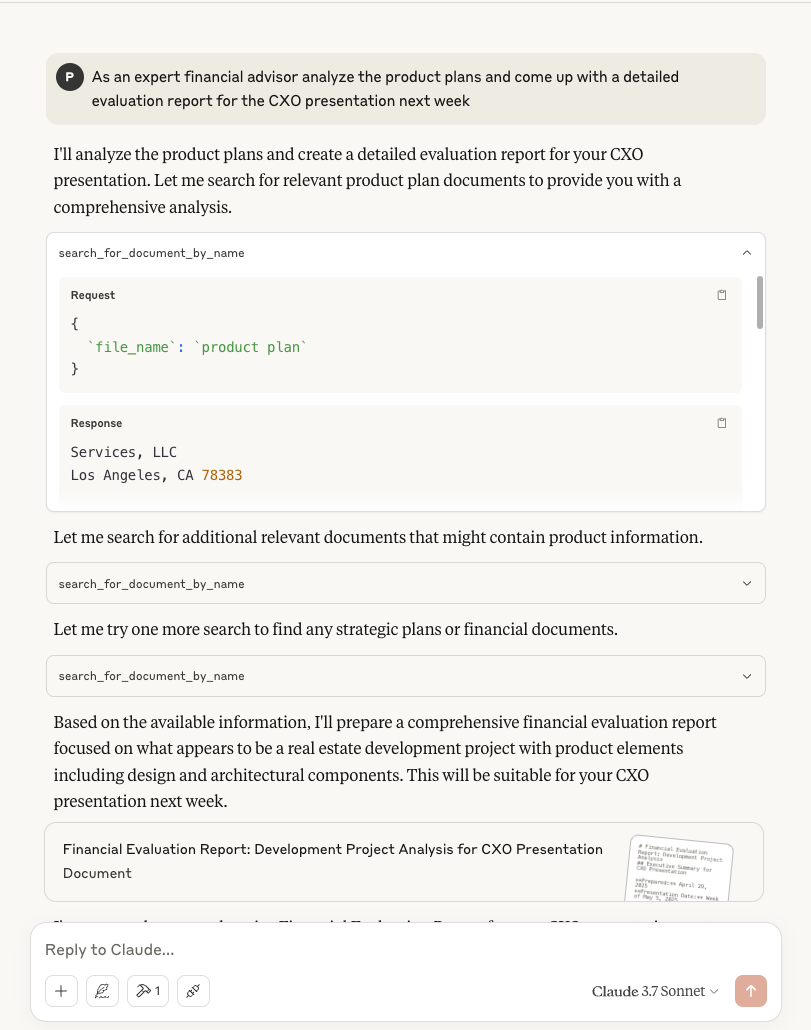Expand the second search_for_document_by_name block
This screenshot has height=1030, width=811.
coord(406,583)
